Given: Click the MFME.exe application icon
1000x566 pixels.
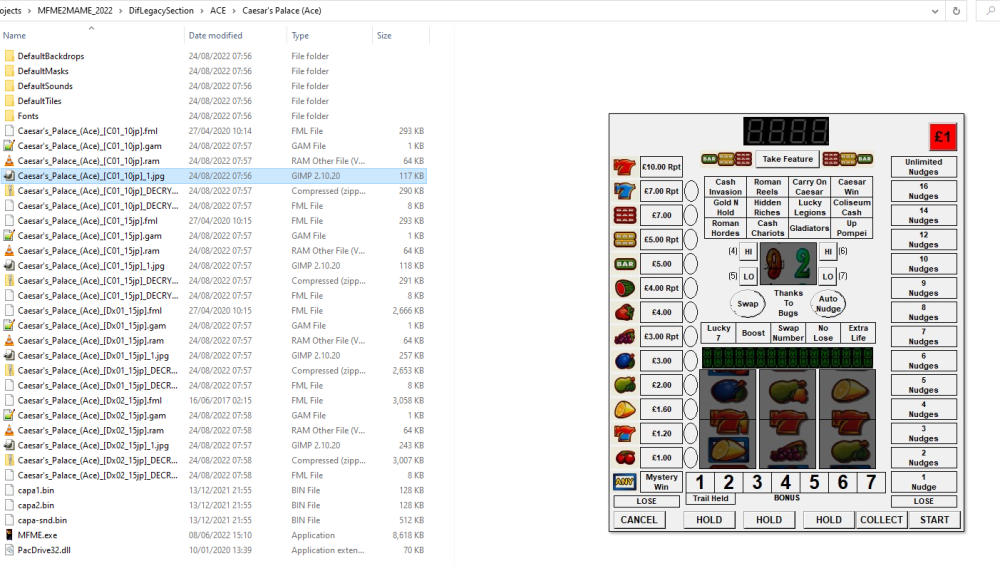Looking at the screenshot, I should (9, 535).
